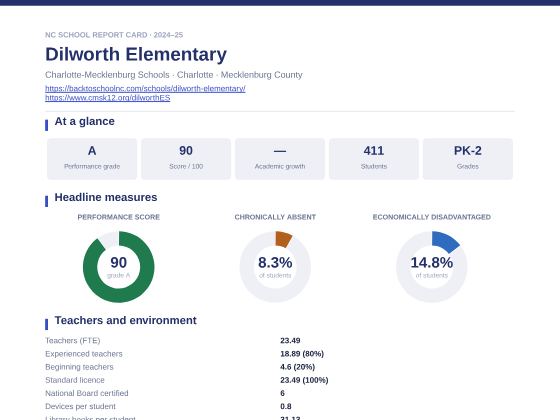Click the chronically absent 8.3% donut chart

coord(275,267)
